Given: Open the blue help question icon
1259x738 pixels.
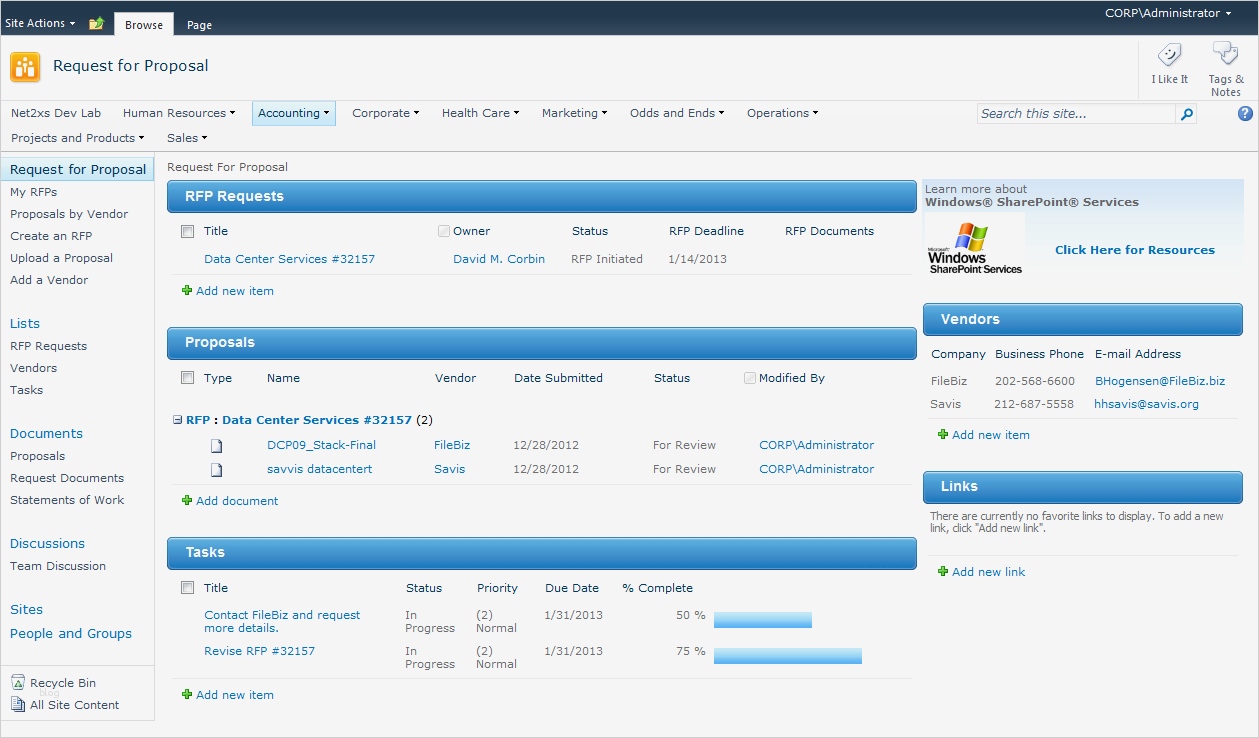Looking at the screenshot, I should coord(1245,114).
